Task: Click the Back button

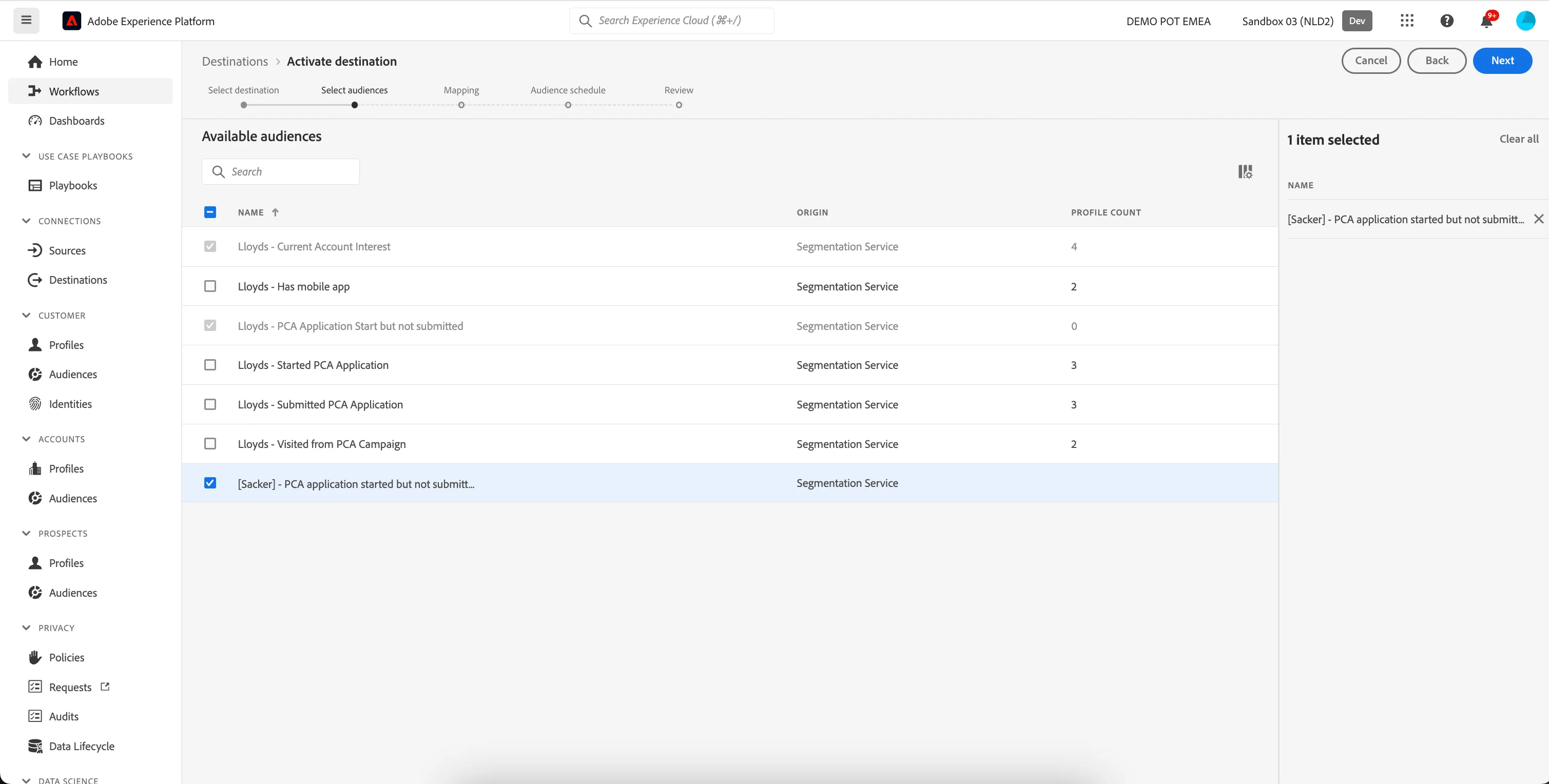Action: coord(1437,61)
